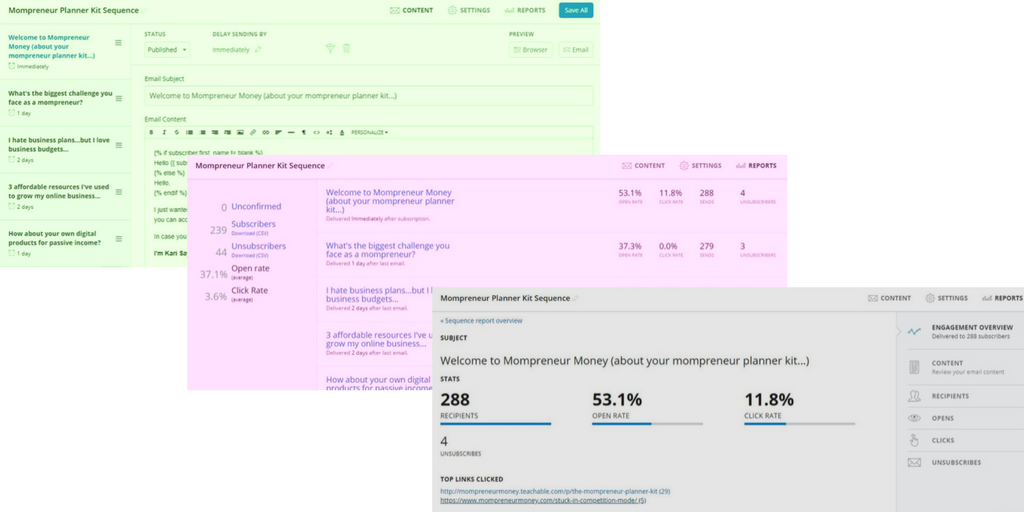Open Reports tab in the pink window
Viewport: 1024px width, 512px height.
(x=756, y=166)
